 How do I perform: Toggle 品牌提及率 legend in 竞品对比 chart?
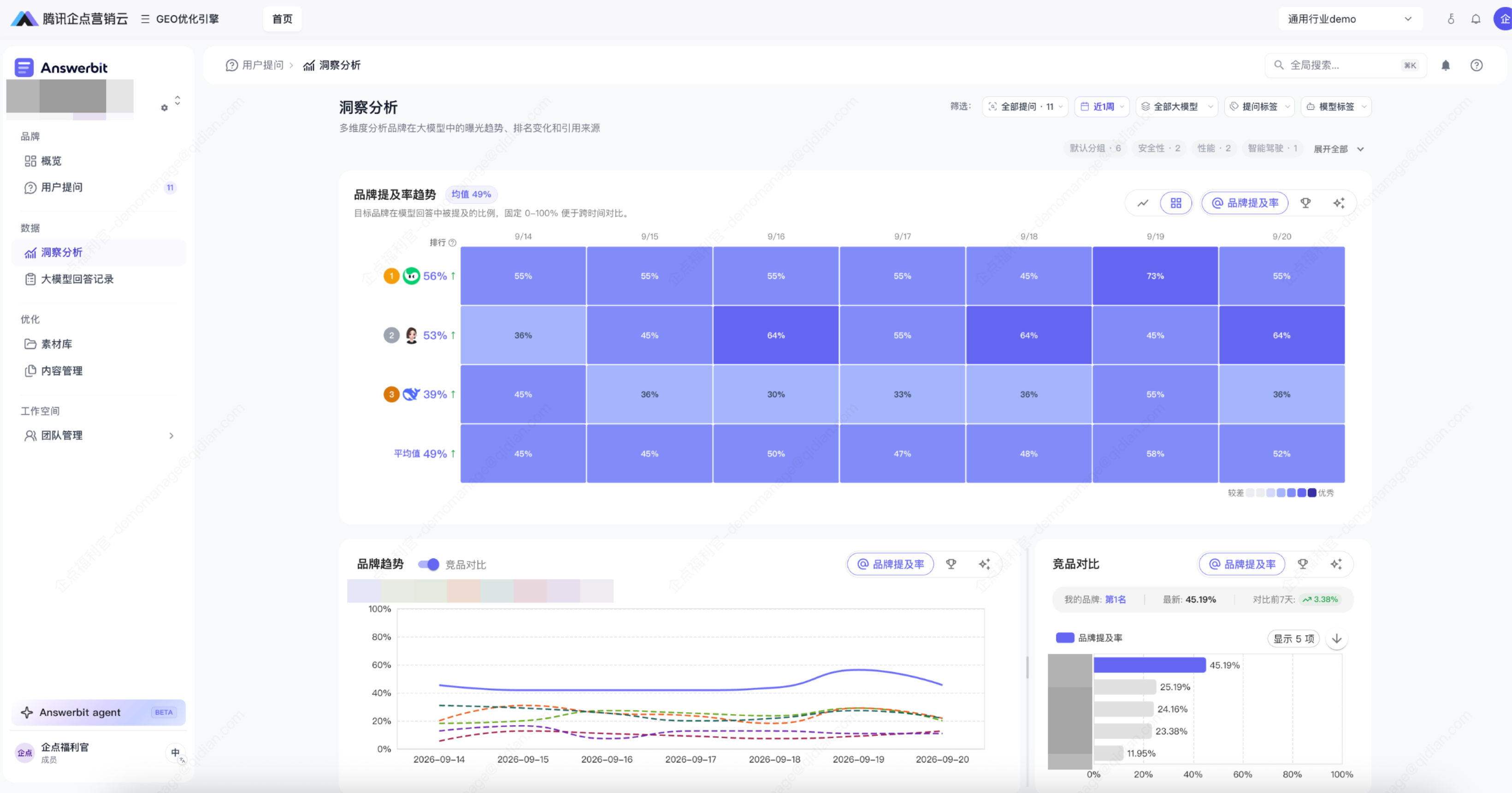(x=1089, y=638)
